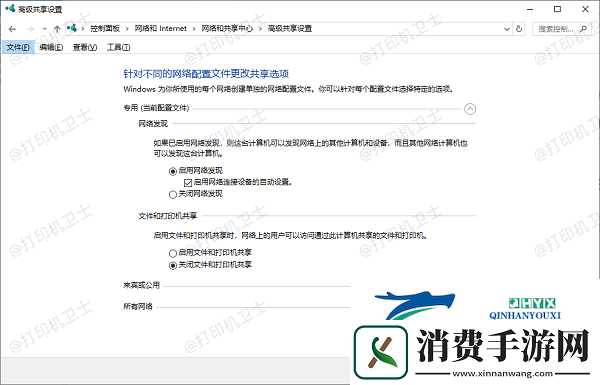600x385 pixels.
Task: Select 关闭网络发现 radio button
Action: 173,194
